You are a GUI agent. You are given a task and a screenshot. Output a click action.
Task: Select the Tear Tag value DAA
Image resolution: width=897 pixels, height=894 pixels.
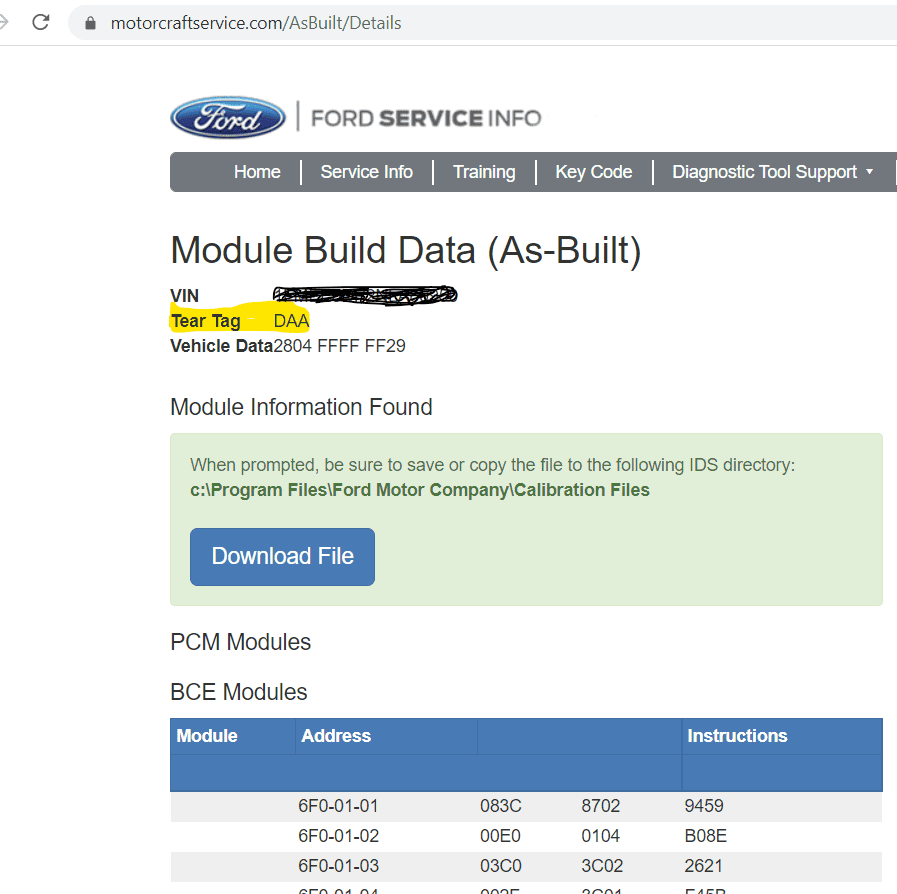291,321
